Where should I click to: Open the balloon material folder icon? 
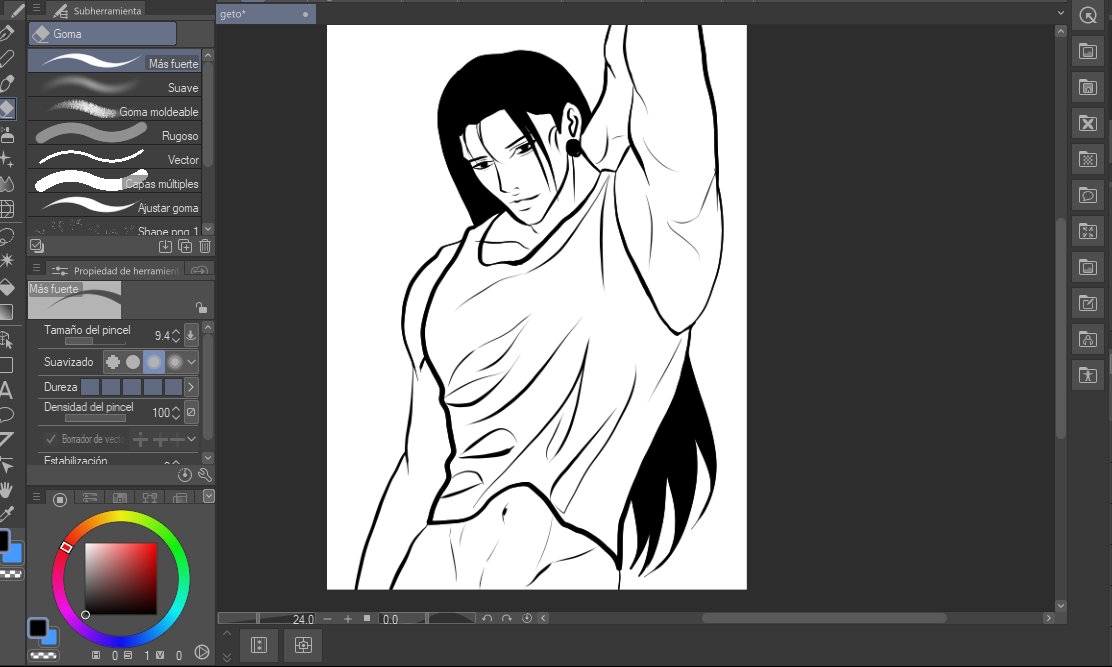click(x=1088, y=195)
